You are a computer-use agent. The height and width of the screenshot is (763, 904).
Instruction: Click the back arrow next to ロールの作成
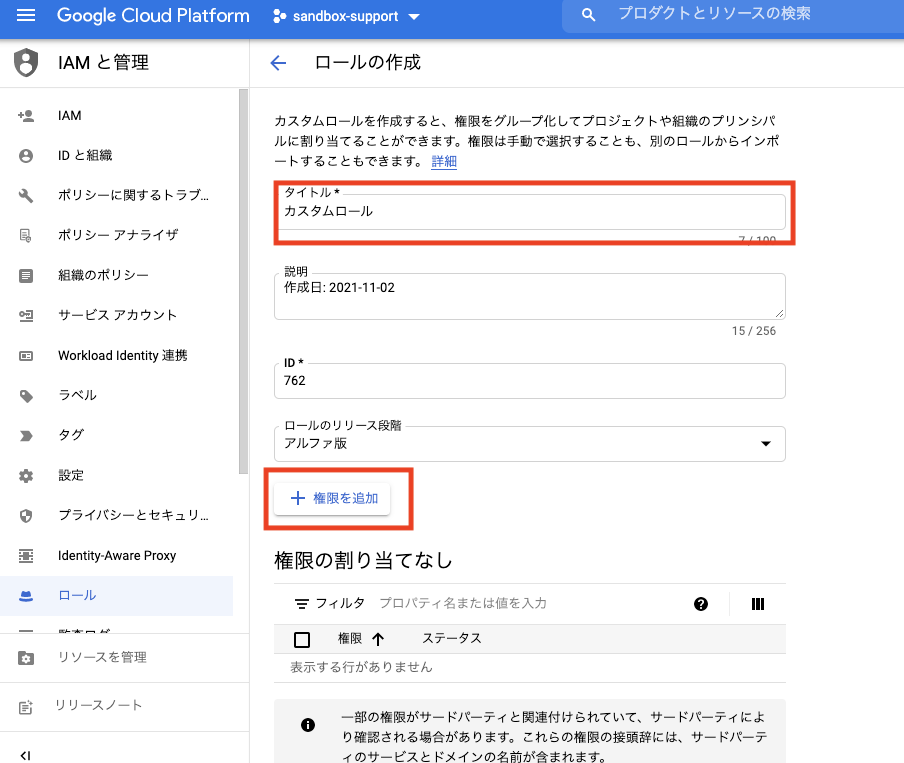tap(278, 62)
